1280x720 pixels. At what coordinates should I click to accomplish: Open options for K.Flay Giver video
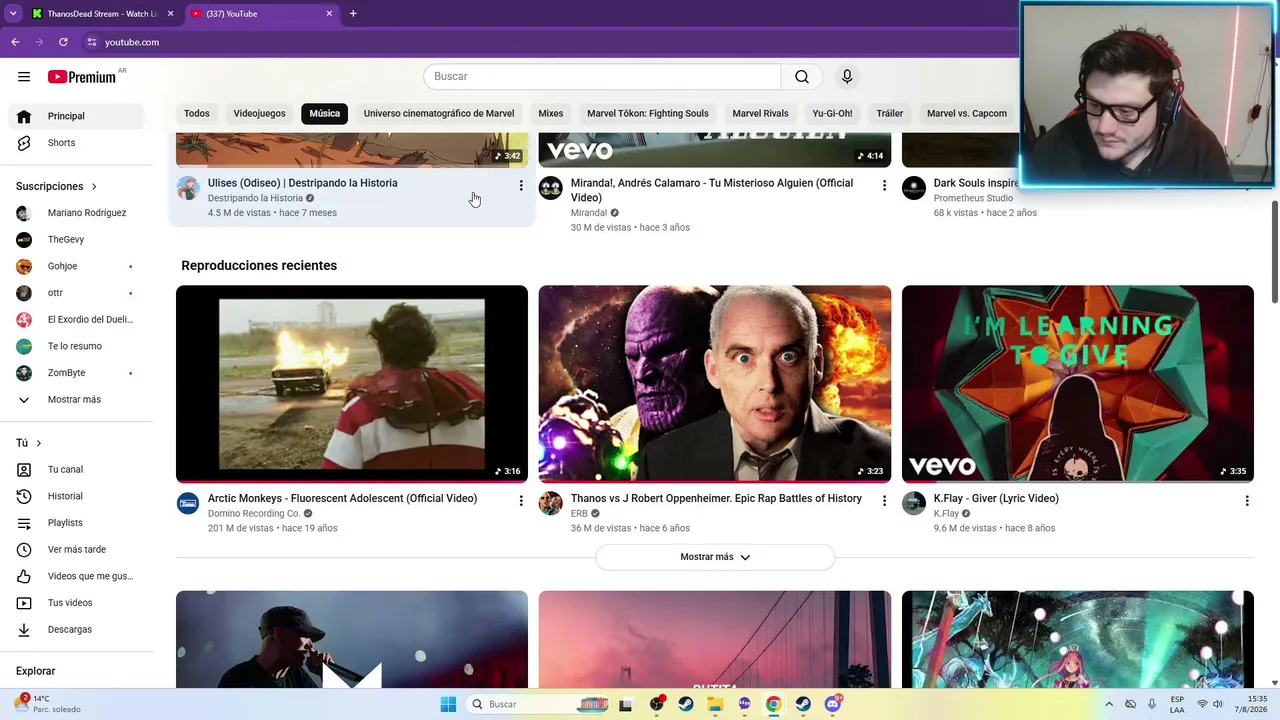pyautogui.click(x=1247, y=501)
